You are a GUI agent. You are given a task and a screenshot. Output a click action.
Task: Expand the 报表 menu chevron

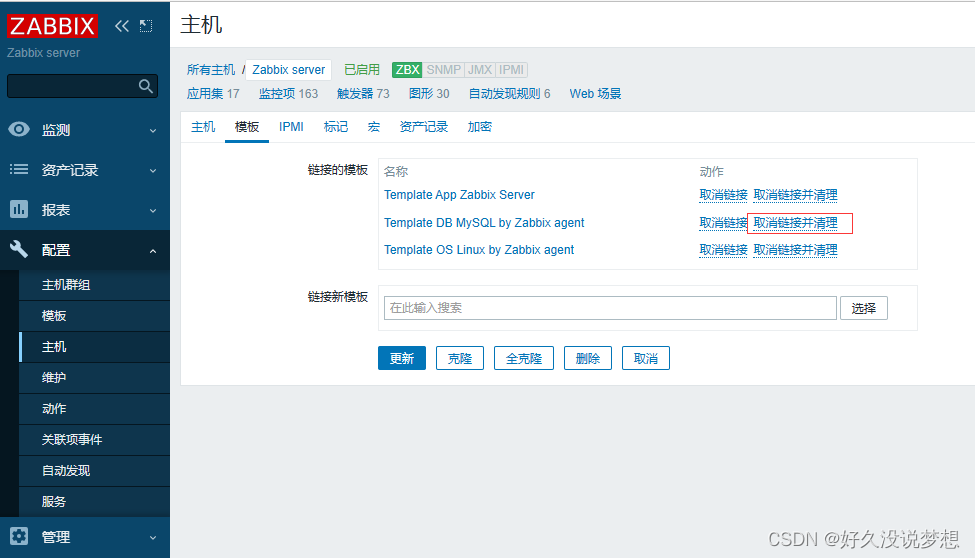(153, 211)
